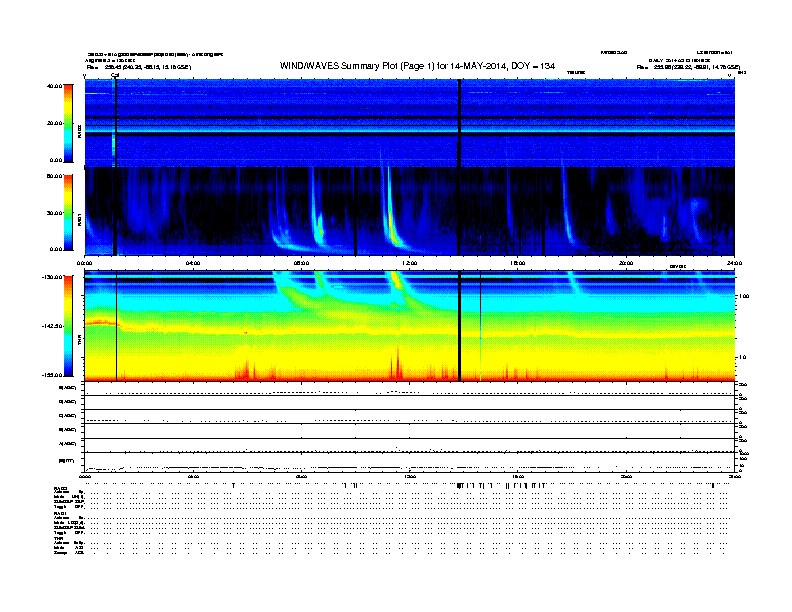Click the Cal marker label above RAD2
792x612 pixels.
(115, 75)
